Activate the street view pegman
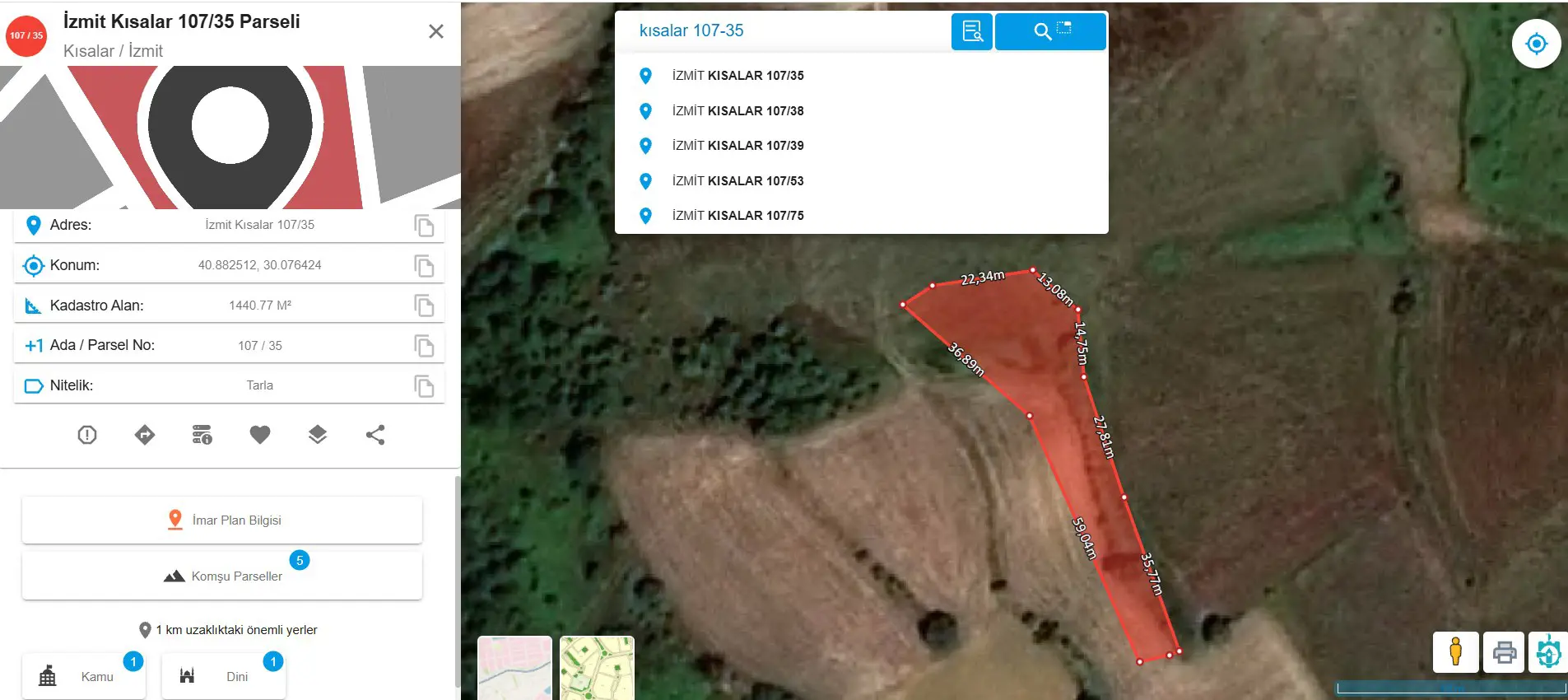 pos(1456,652)
